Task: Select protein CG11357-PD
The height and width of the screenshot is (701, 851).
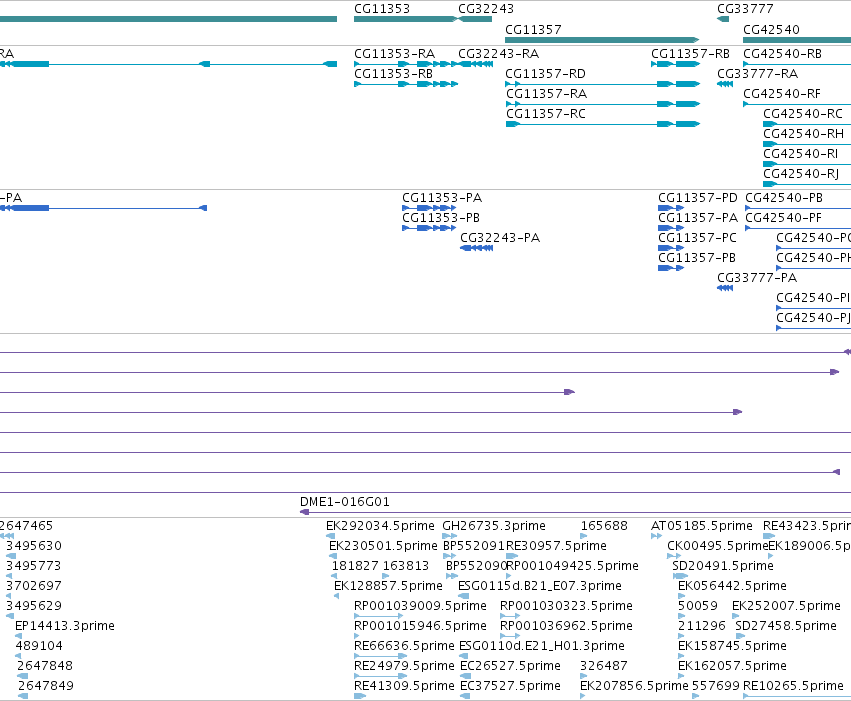Action: point(671,208)
